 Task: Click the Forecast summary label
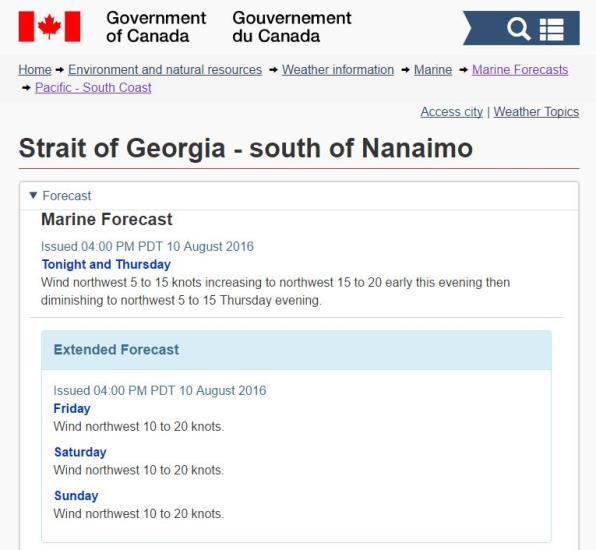point(67,196)
